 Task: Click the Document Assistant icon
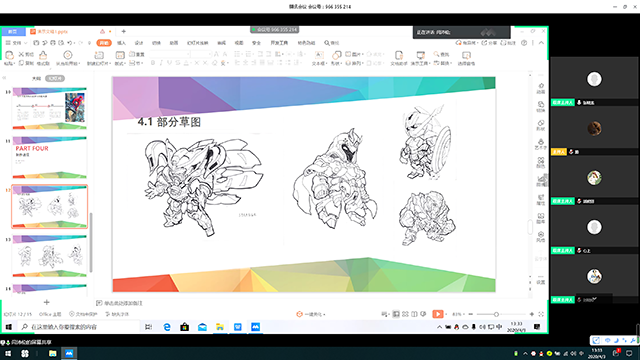click(399, 55)
